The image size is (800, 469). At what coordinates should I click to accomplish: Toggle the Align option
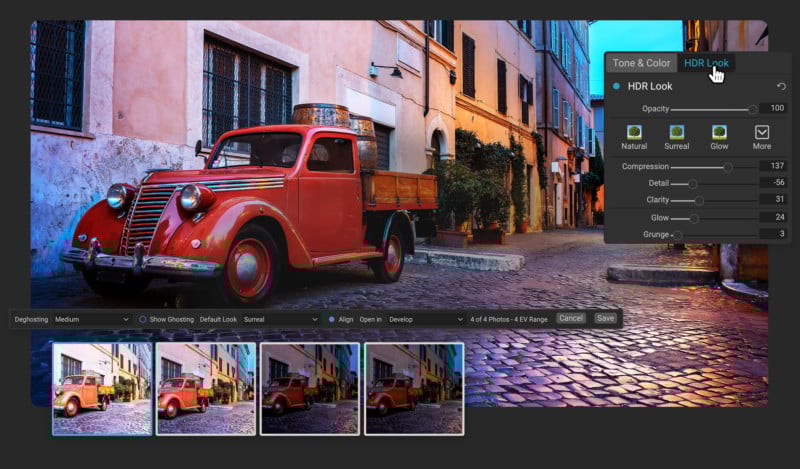tap(332, 319)
